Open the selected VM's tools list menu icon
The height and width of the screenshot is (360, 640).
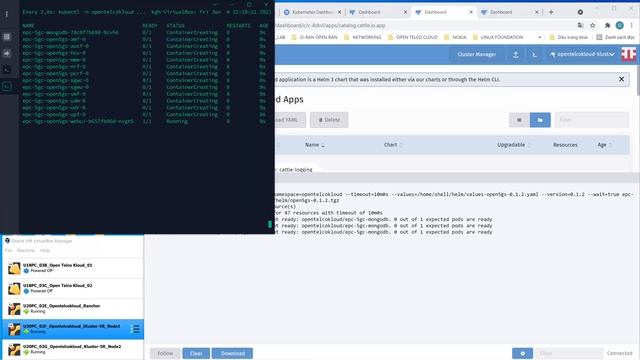click(135, 329)
